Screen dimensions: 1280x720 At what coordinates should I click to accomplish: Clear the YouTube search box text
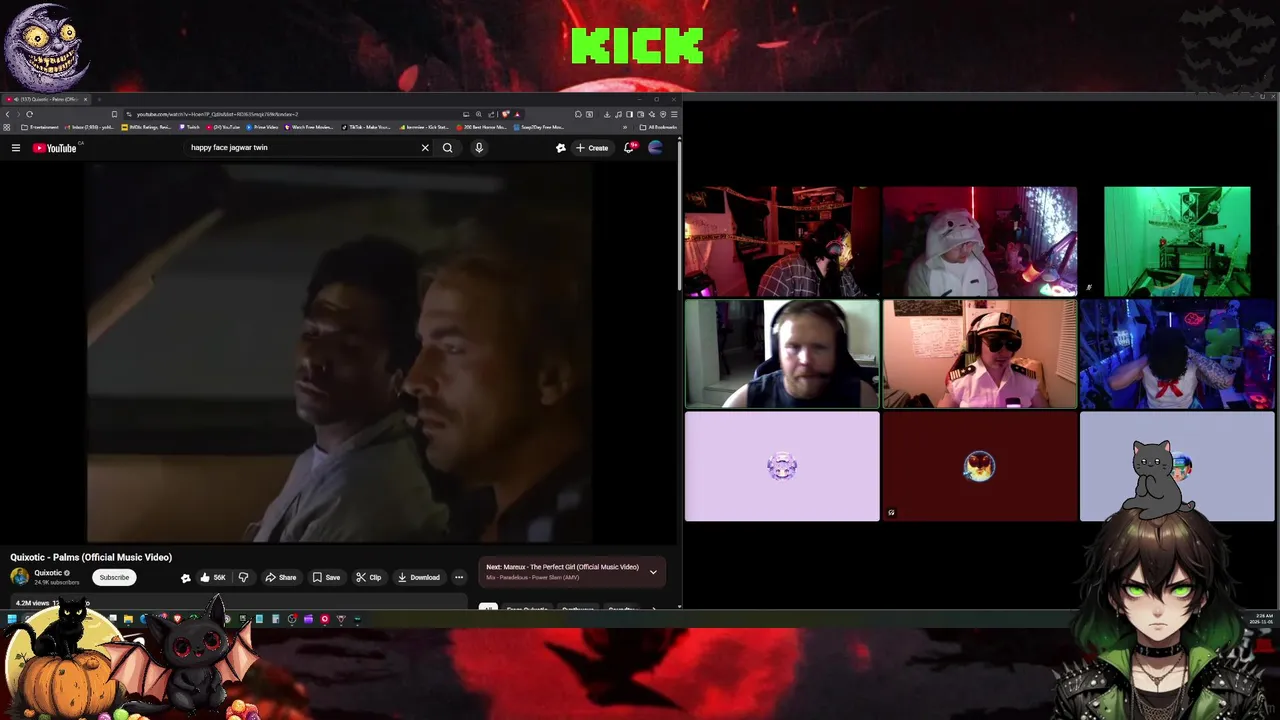(425, 148)
